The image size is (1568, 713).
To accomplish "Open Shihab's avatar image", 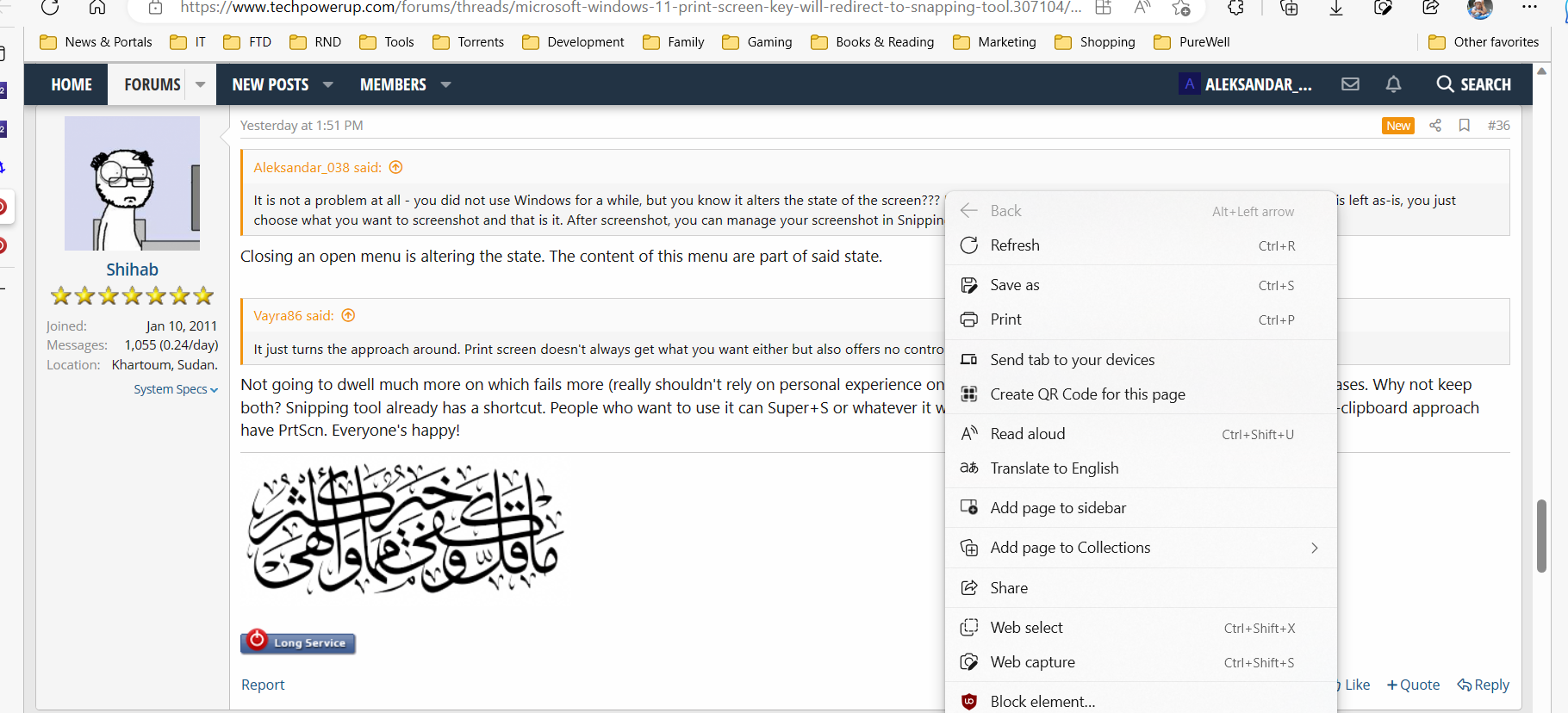I will click(132, 183).
